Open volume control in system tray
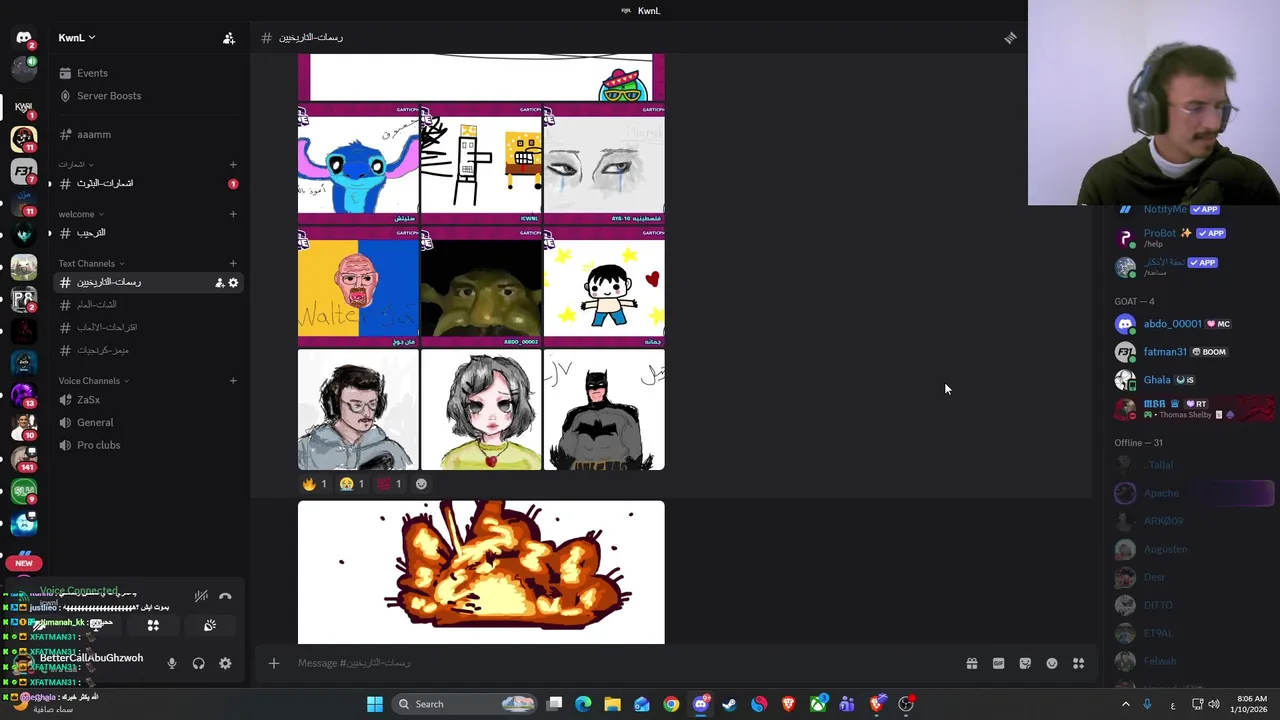Image resolution: width=1280 pixels, height=720 pixels. pyautogui.click(x=1214, y=704)
